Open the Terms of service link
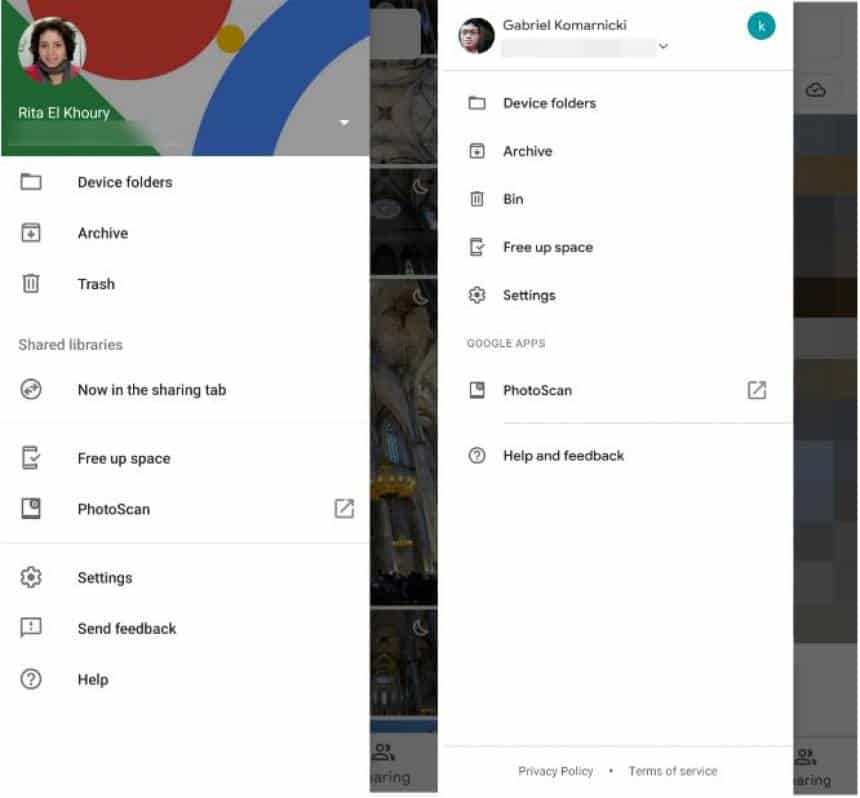This screenshot has width=860, height=798. [x=672, y=771]
